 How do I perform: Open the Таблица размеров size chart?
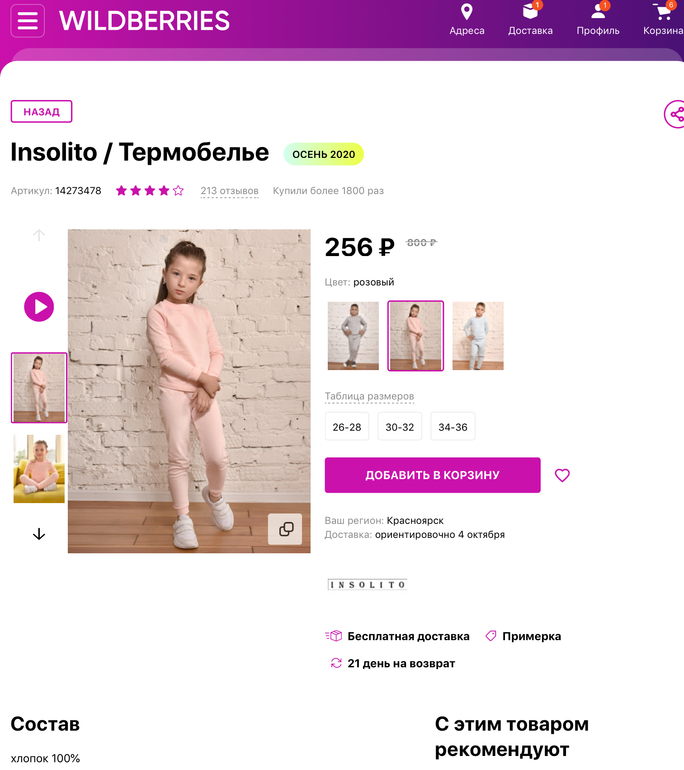click(371, 397)
